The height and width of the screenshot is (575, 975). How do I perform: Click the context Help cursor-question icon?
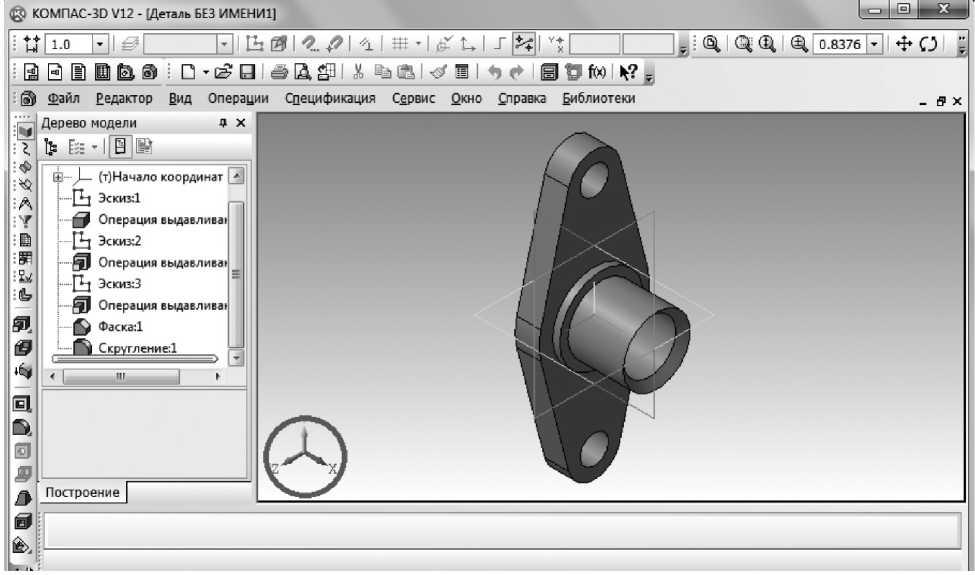(x=629, y=72)
